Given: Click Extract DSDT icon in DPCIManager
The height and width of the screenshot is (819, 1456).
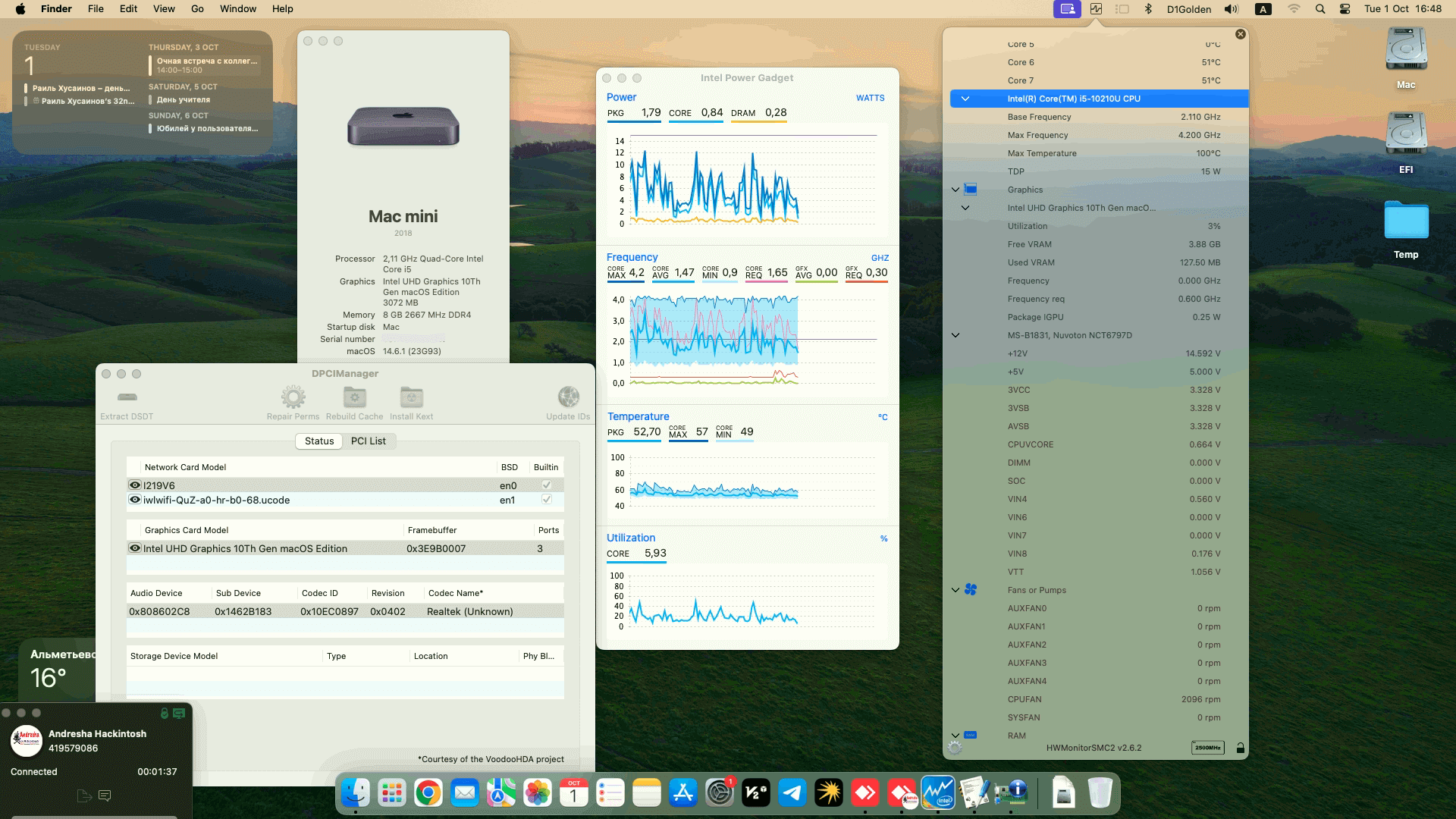Looking at the screenshot, I should [x=127, y=397].
